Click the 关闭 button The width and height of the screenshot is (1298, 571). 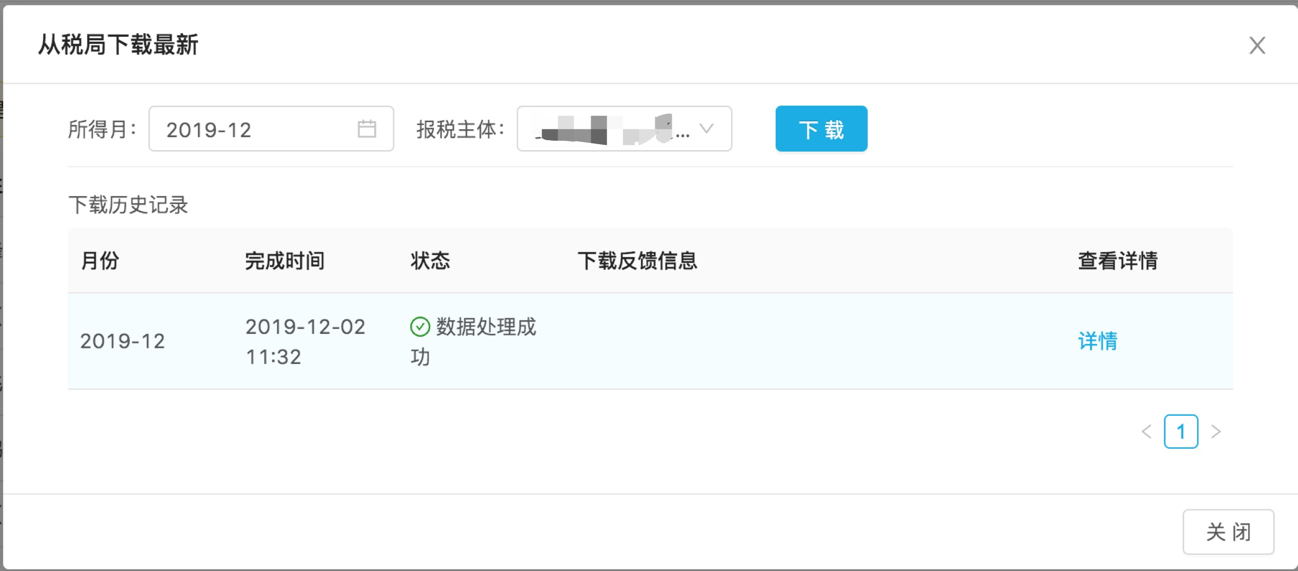pyautogui.click(x=1228, y=532)
